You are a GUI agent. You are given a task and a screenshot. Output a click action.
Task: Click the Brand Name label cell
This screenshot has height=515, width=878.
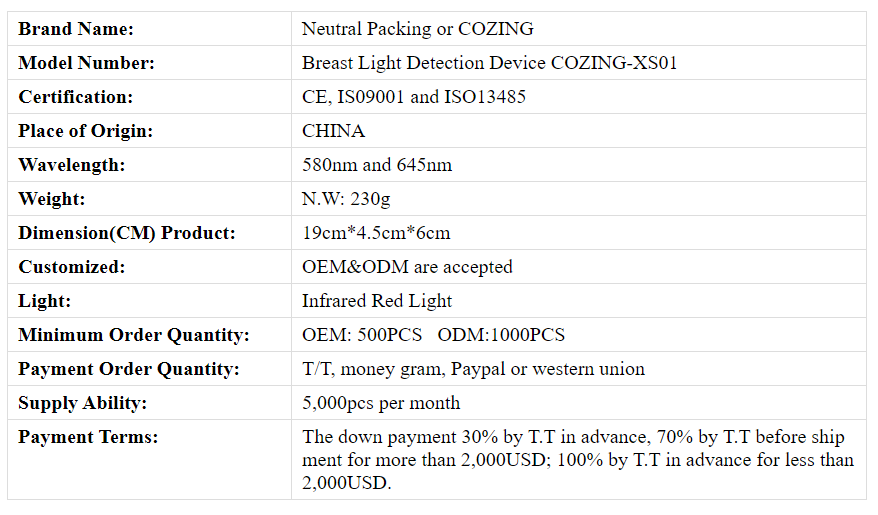point(150,29)
